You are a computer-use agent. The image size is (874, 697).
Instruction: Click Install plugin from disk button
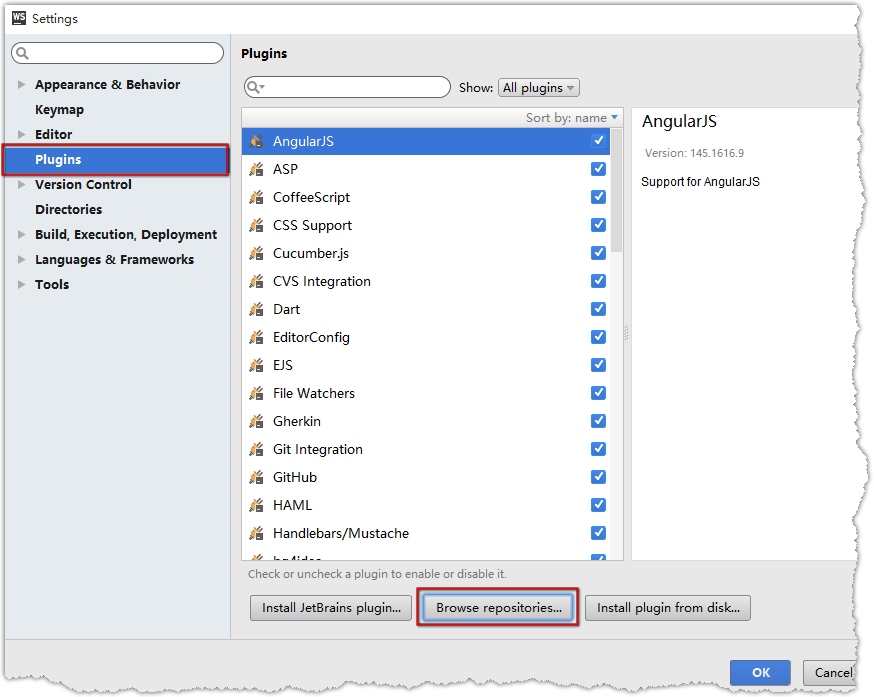point(668,608)
